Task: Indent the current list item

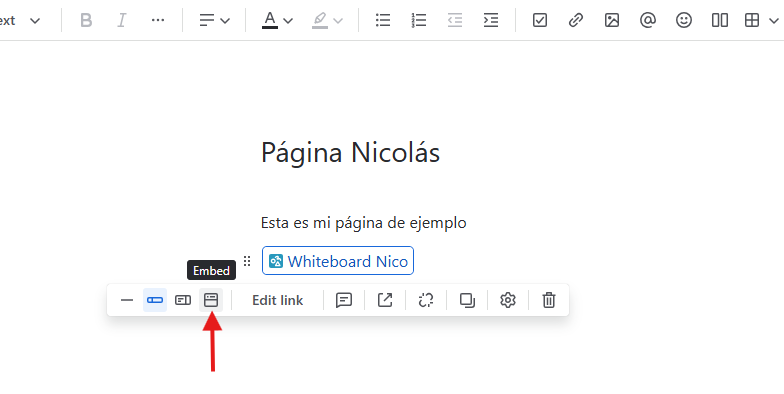Action: [x=490, y=20]
